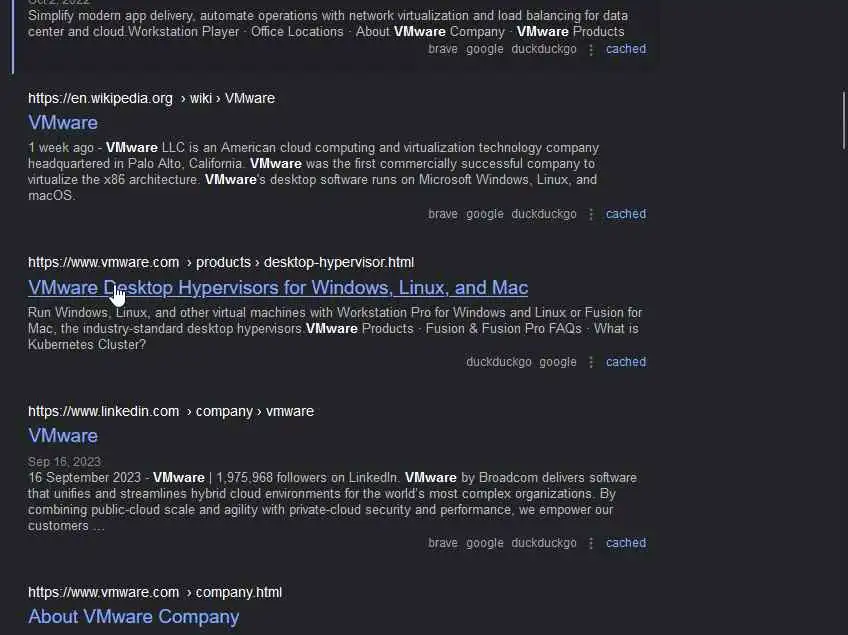Open cached version of Wikipedia VMware result
Screen dimensions: 848x635
[x=626, y=214]
